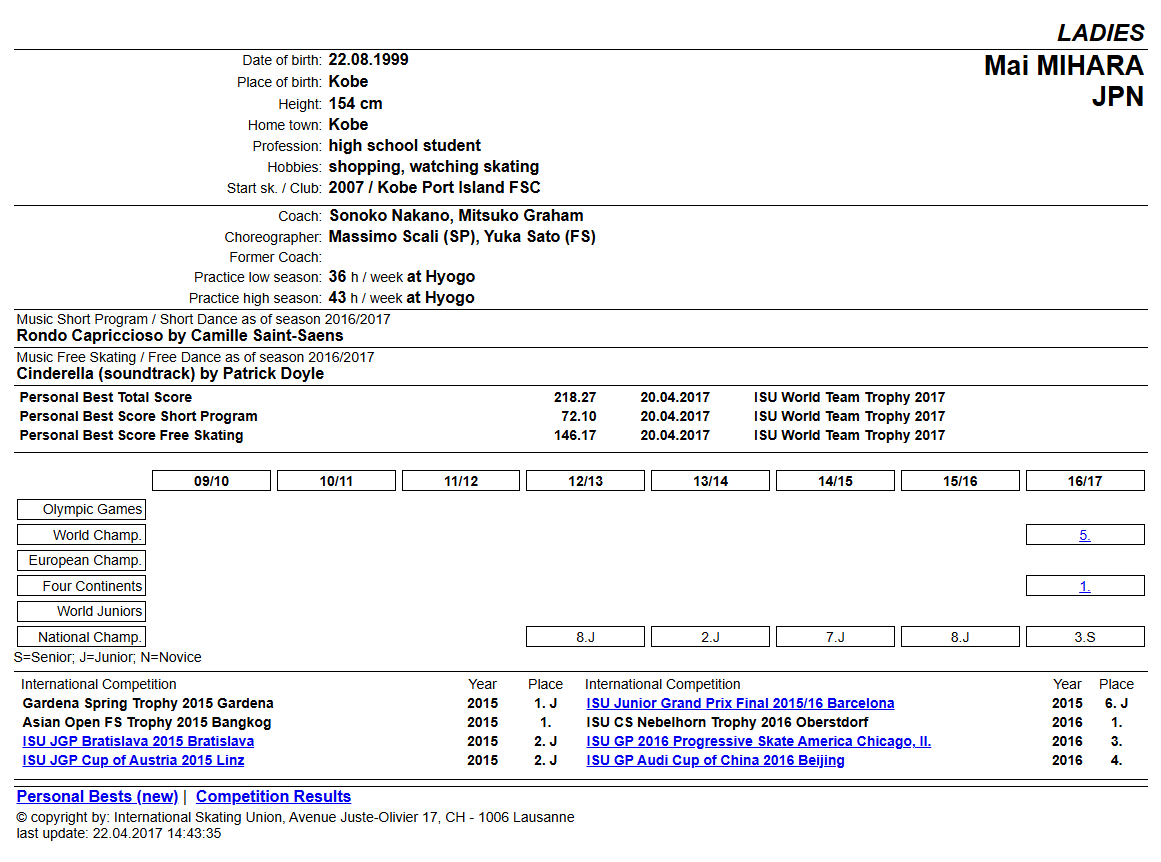Click the Olympic Games row label

coord(81,509)
